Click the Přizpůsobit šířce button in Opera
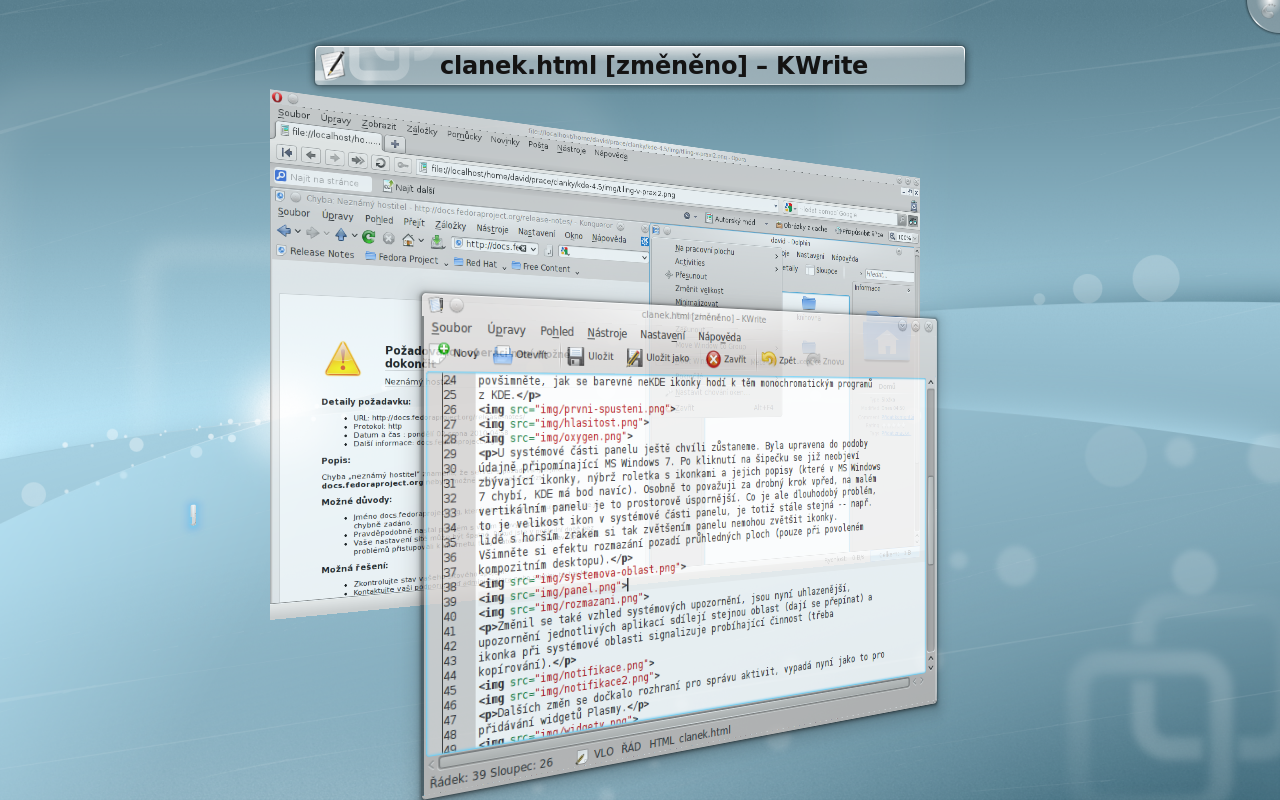The height and width of the screenshot is (800, 1280). tap(859, 233)
